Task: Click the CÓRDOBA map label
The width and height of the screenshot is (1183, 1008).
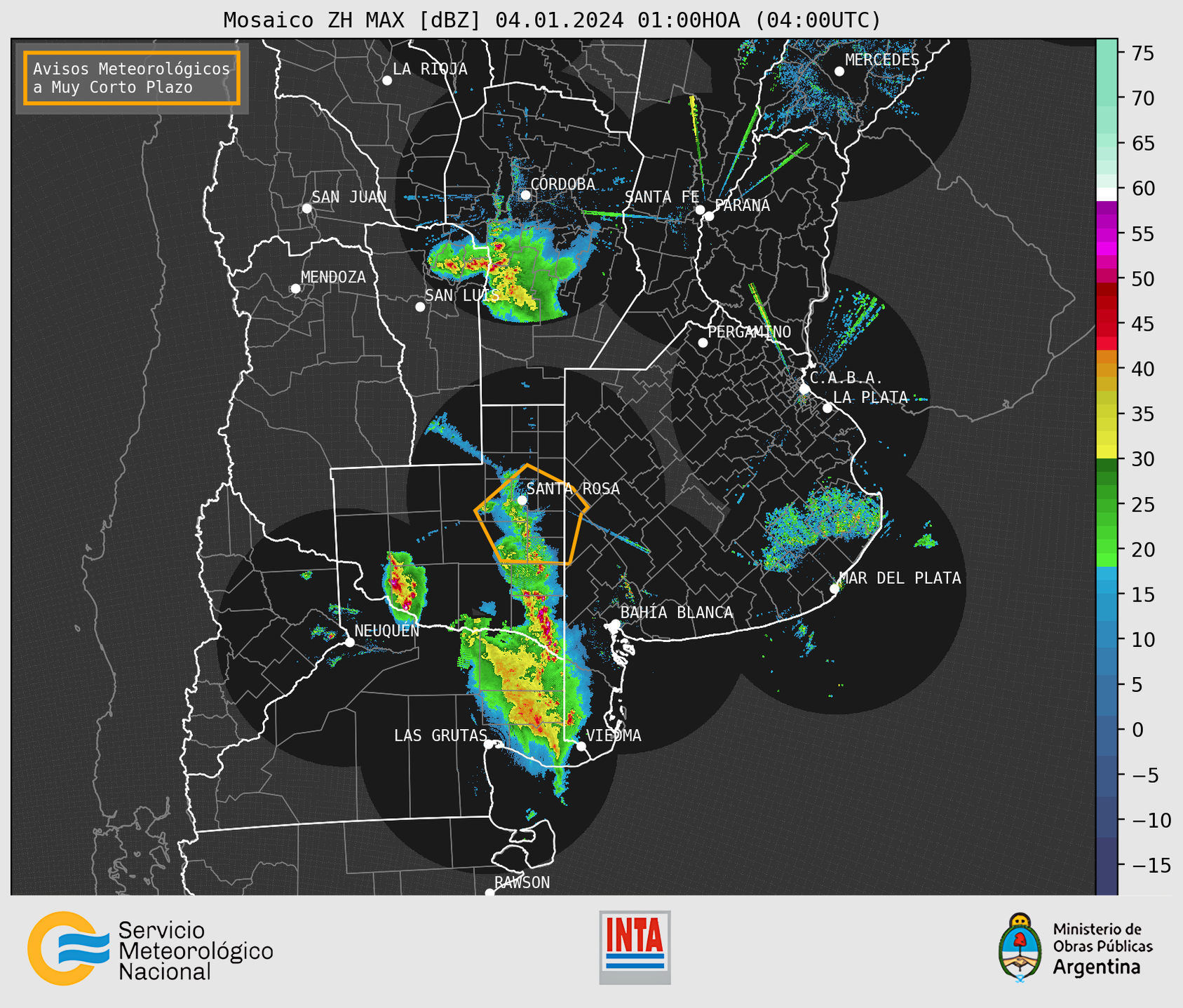Action: click(562, 184)
